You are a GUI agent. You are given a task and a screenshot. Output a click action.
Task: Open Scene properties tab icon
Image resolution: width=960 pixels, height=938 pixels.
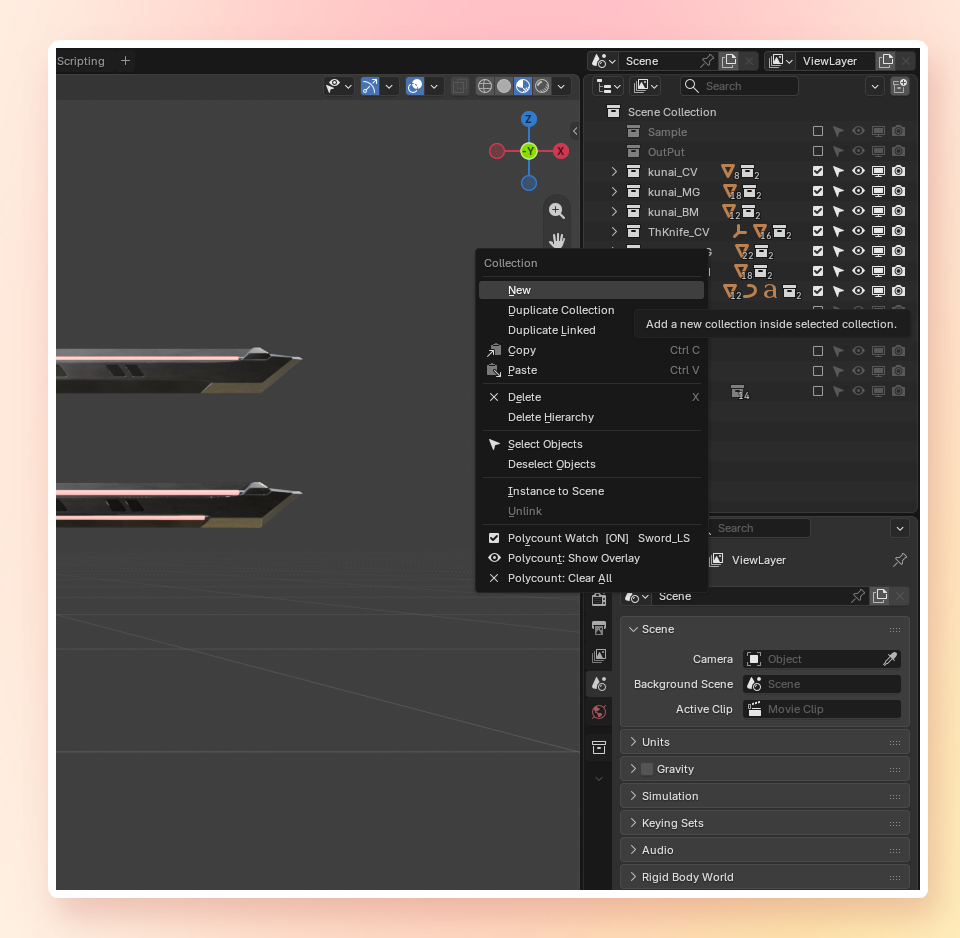point(599,684)
